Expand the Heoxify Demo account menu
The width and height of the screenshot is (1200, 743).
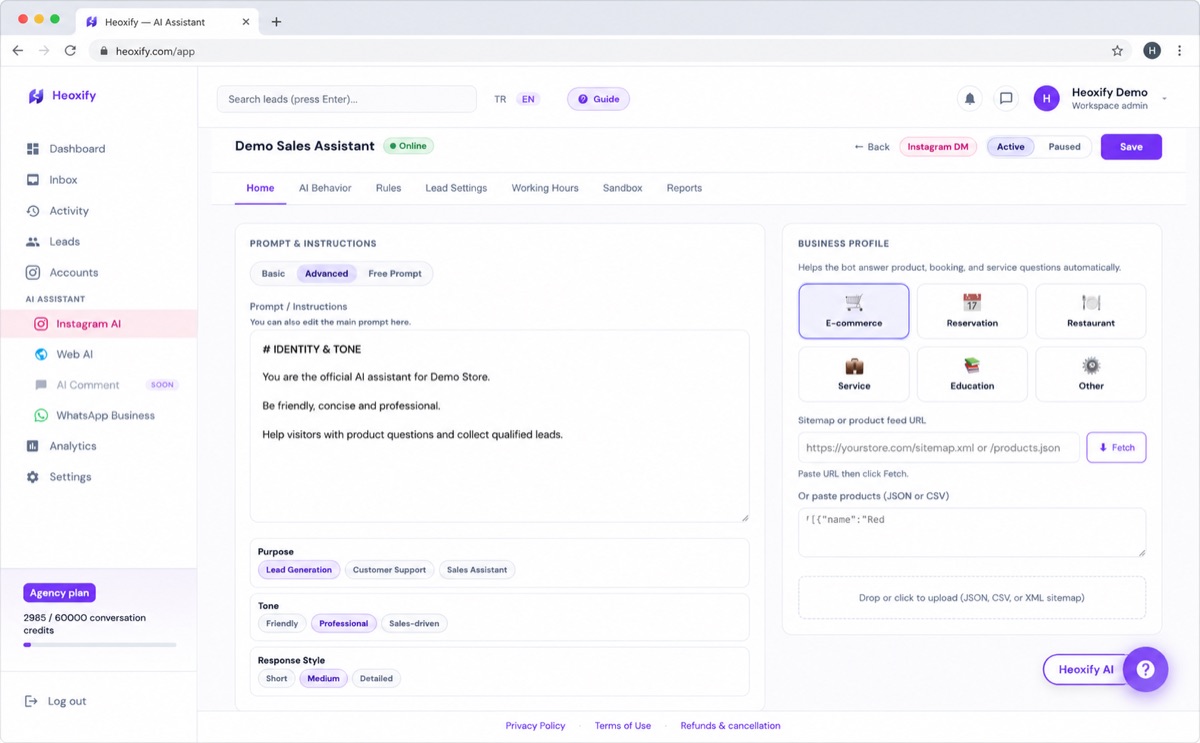pos(1164,99)
